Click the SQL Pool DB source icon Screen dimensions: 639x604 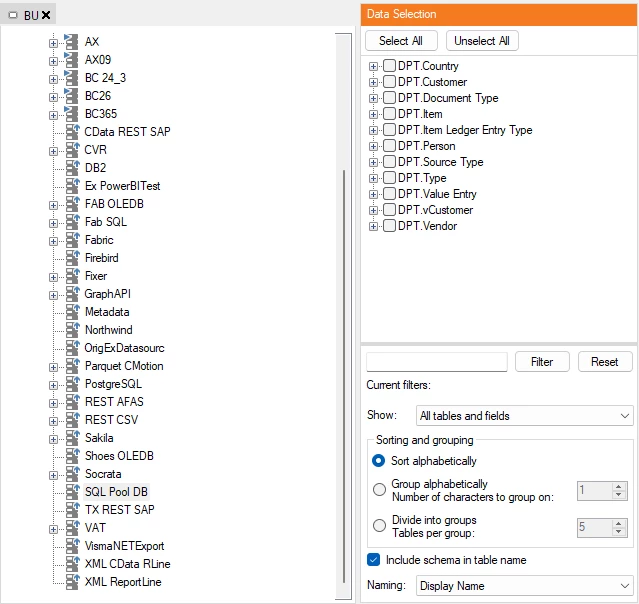[x=73, y=492]
